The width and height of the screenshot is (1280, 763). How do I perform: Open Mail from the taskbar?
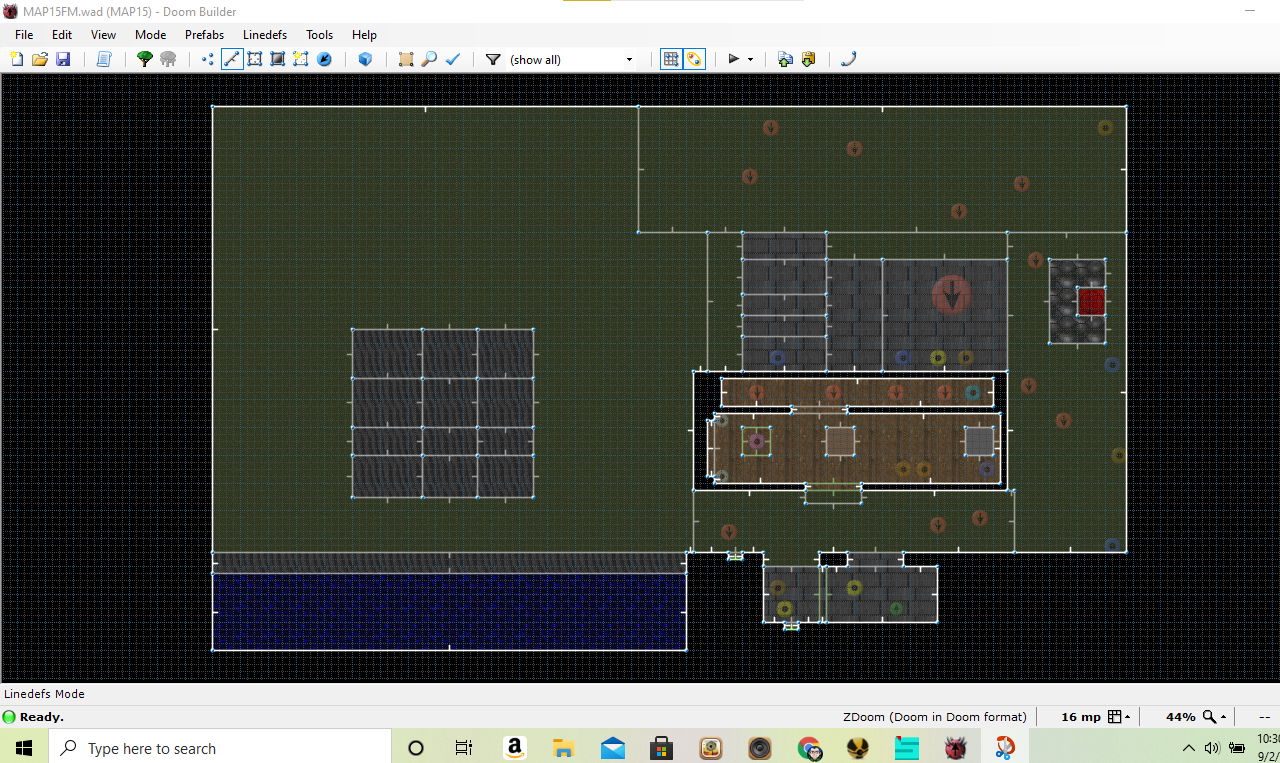pyautogui.click(x=613, y=747)
